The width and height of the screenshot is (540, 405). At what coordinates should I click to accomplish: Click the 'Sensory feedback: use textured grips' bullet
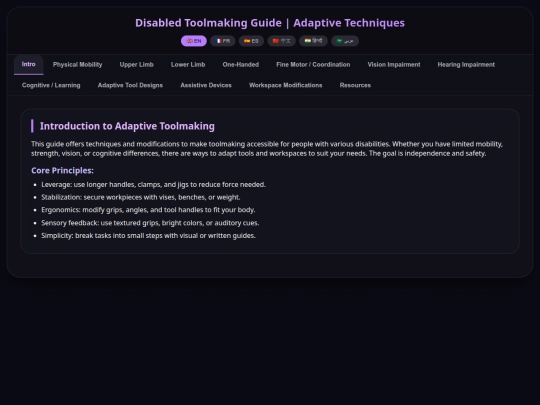coord(150,223)
